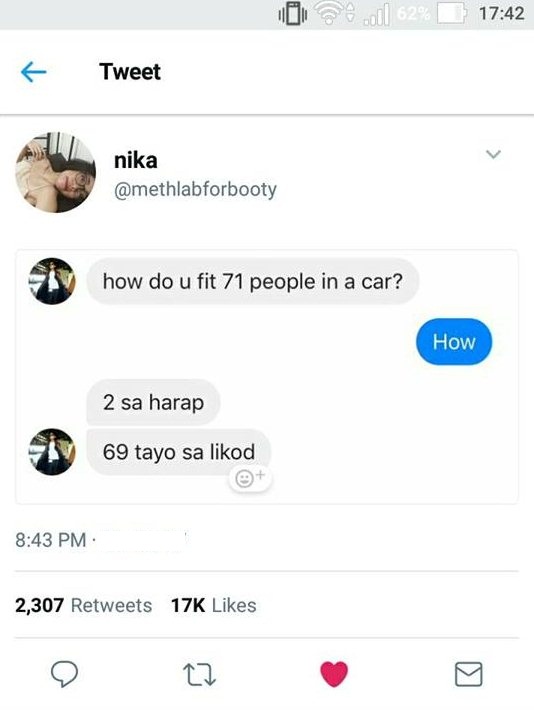Select the blue "How" message bubble
The height and width of the screenshot is (710, 534).
454,342
